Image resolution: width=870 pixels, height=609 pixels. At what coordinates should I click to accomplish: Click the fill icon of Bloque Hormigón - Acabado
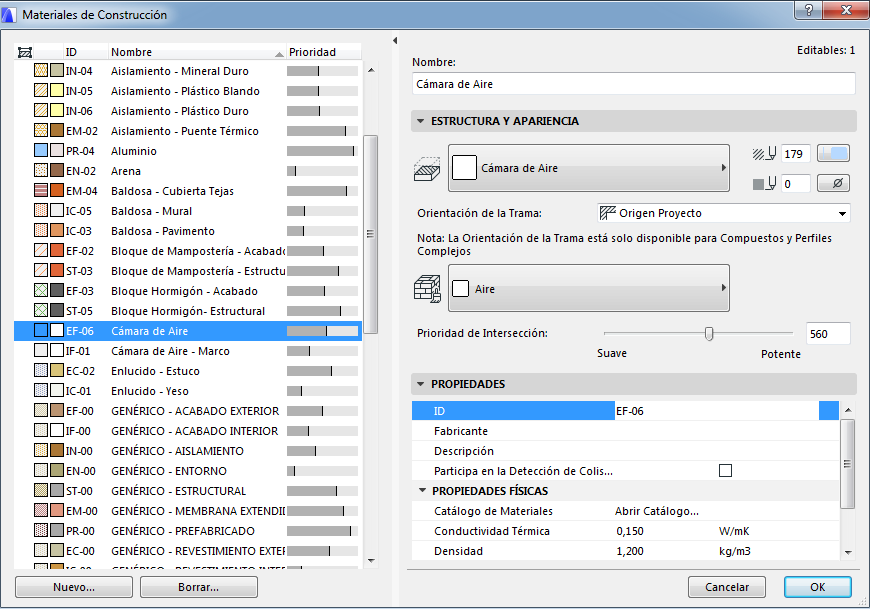point(41,290)
